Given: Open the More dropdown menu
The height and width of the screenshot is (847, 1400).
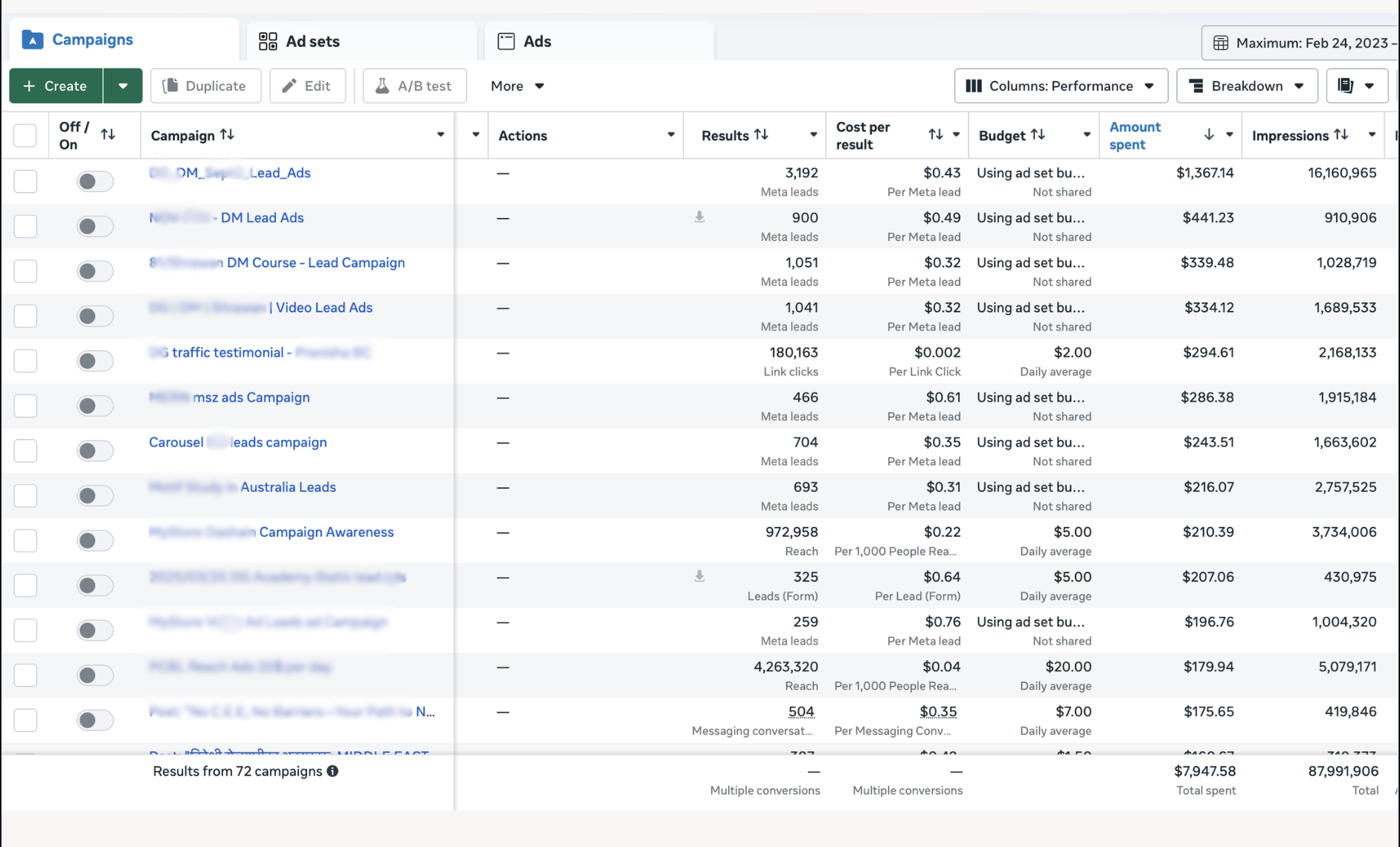Looking at the screenshot, I should [518, 86].
